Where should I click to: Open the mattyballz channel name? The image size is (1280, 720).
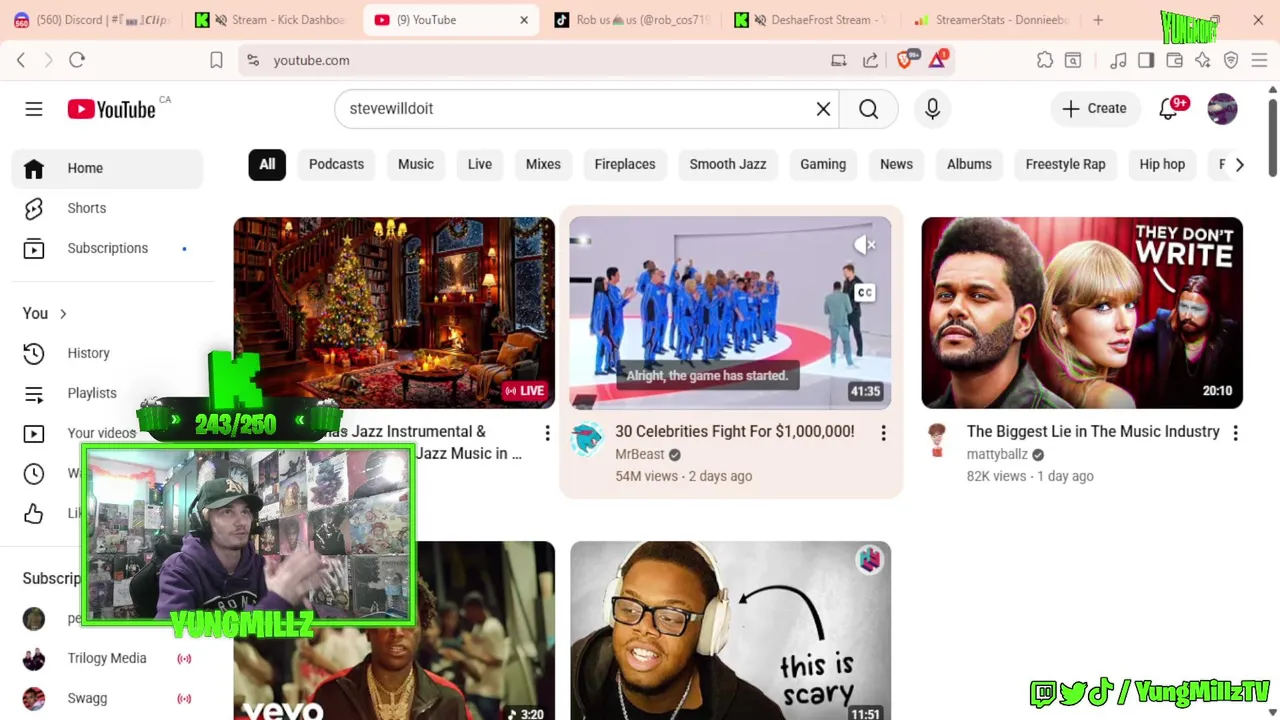click(997, 454)
